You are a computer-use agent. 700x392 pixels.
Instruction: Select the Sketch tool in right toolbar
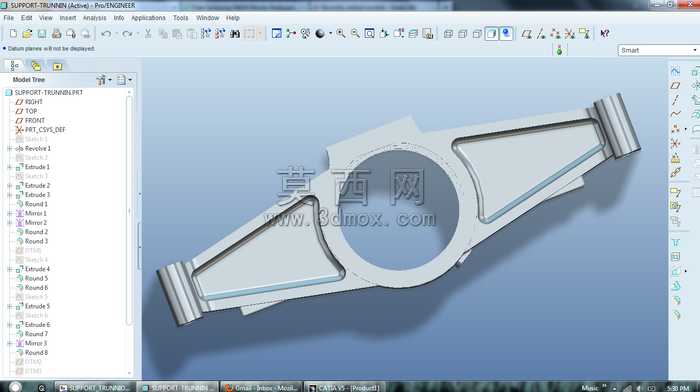675,71
